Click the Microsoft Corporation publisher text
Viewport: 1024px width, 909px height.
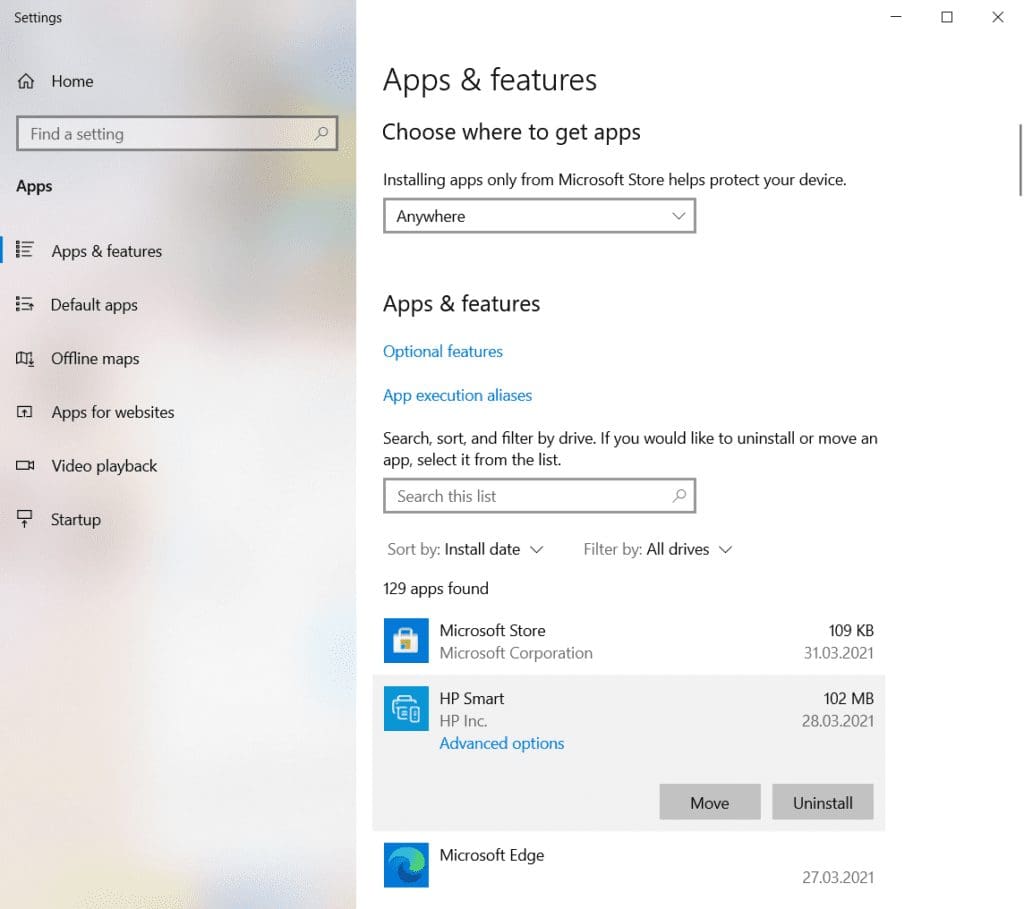(516, 652)
